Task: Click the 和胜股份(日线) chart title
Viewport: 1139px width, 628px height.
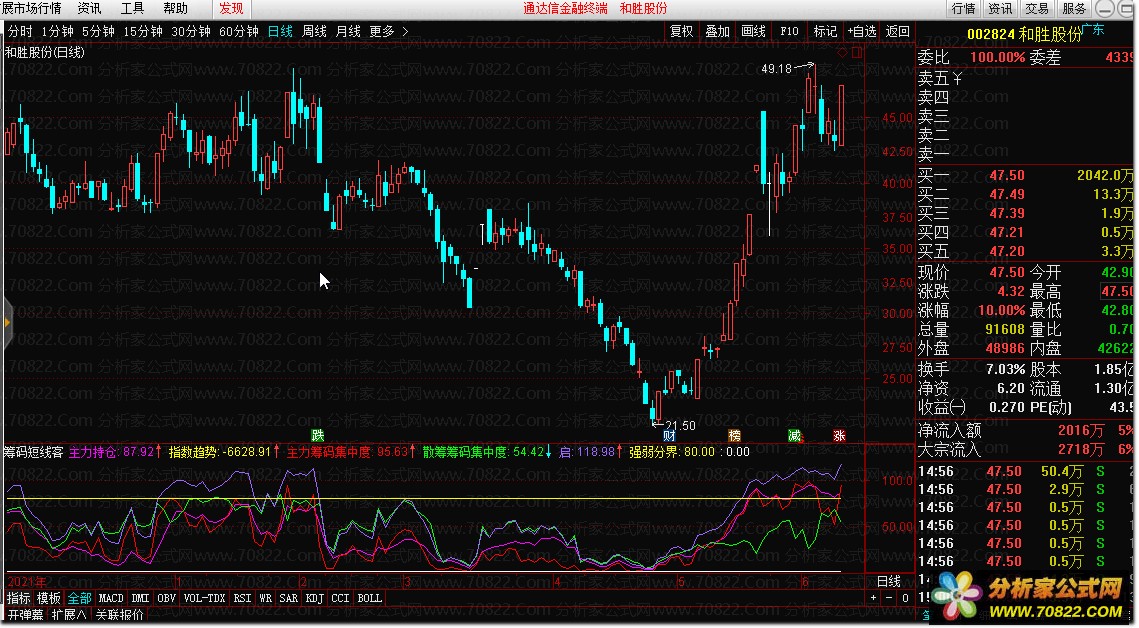Action: tap(44, 52)
